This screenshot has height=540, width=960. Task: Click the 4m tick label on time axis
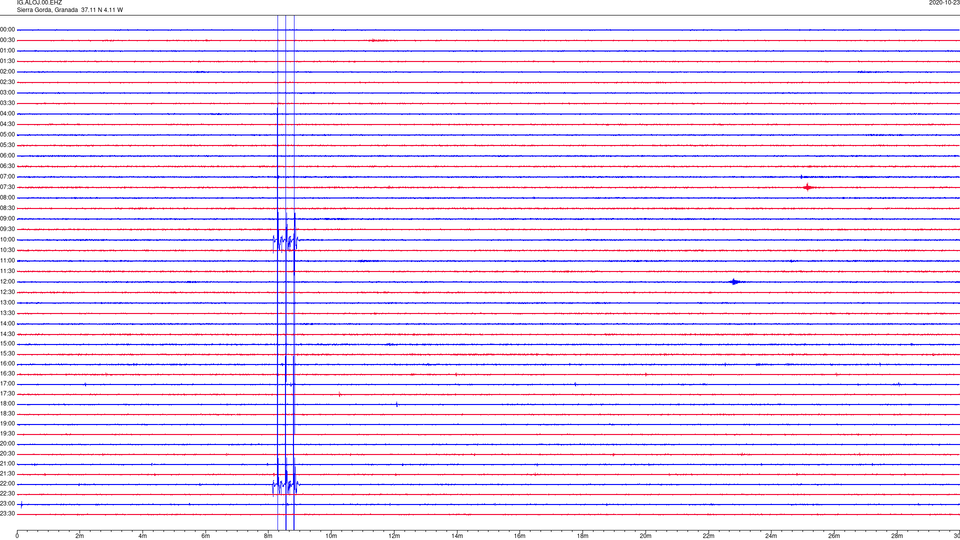coord(143,536)
